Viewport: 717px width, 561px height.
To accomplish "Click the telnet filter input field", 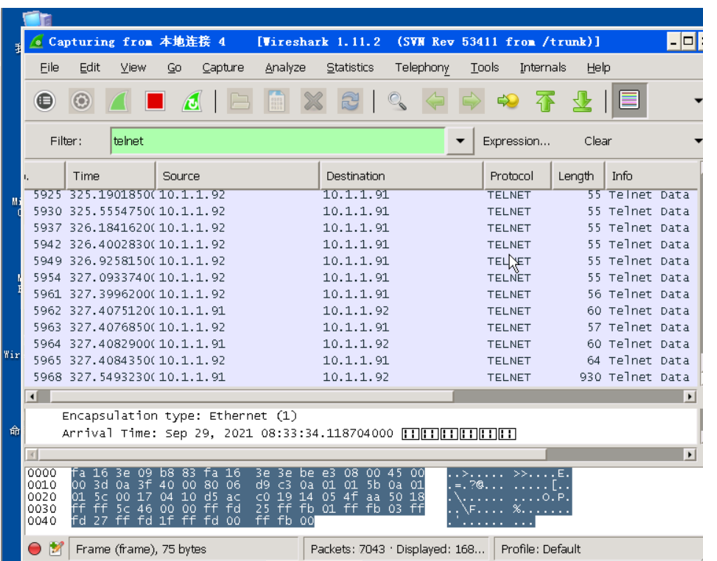I will [x=278, y=141].
